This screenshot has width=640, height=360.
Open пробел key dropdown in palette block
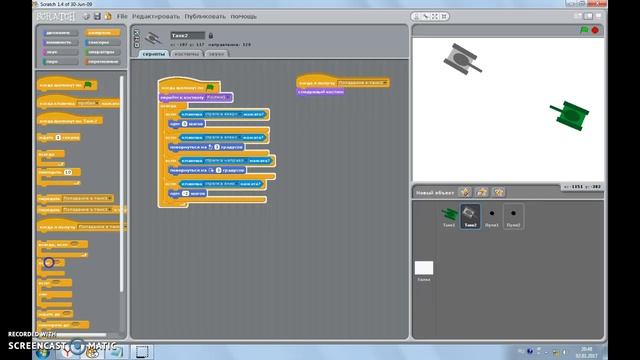click(x=88, y=103)
